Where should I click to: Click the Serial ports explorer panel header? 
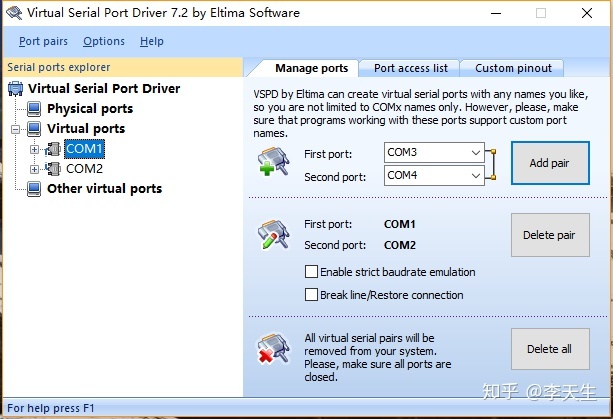coord(123,67)
